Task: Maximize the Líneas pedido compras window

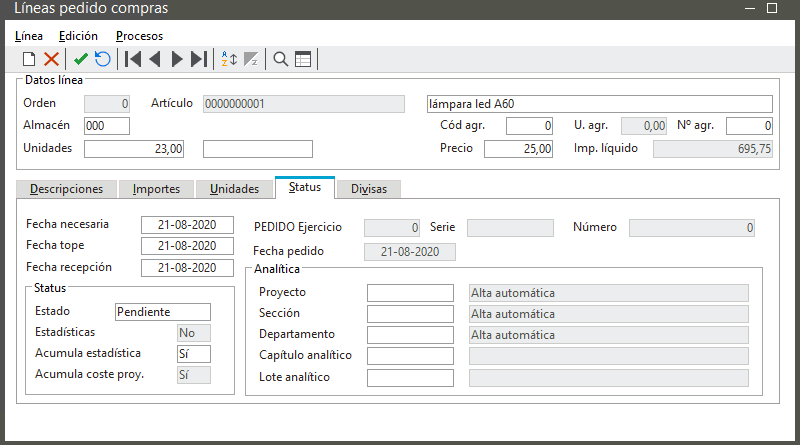Action: pyautogui.click(x=772, y=8)
